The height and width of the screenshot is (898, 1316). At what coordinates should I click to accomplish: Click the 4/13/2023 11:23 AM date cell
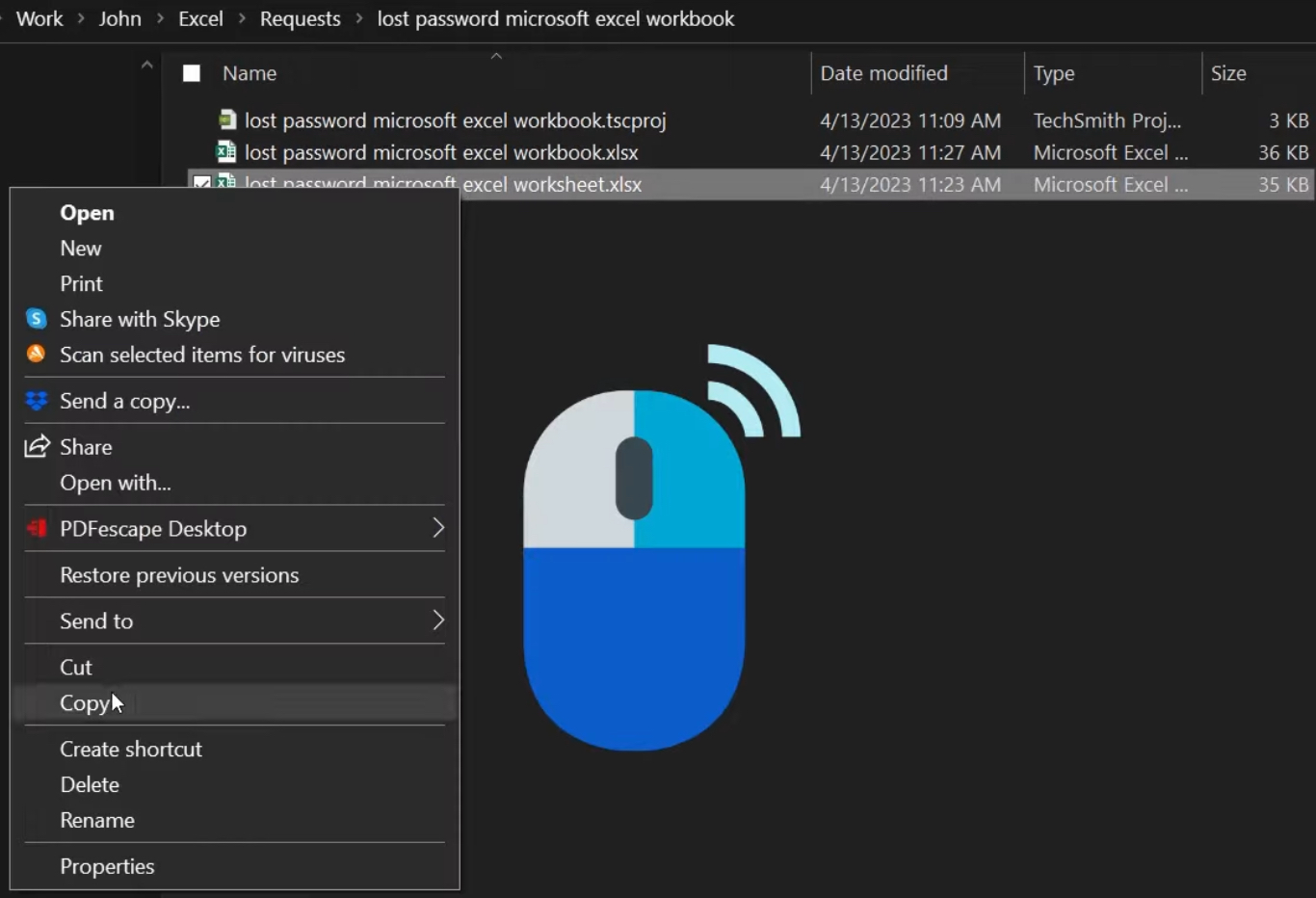pos(910,184)
